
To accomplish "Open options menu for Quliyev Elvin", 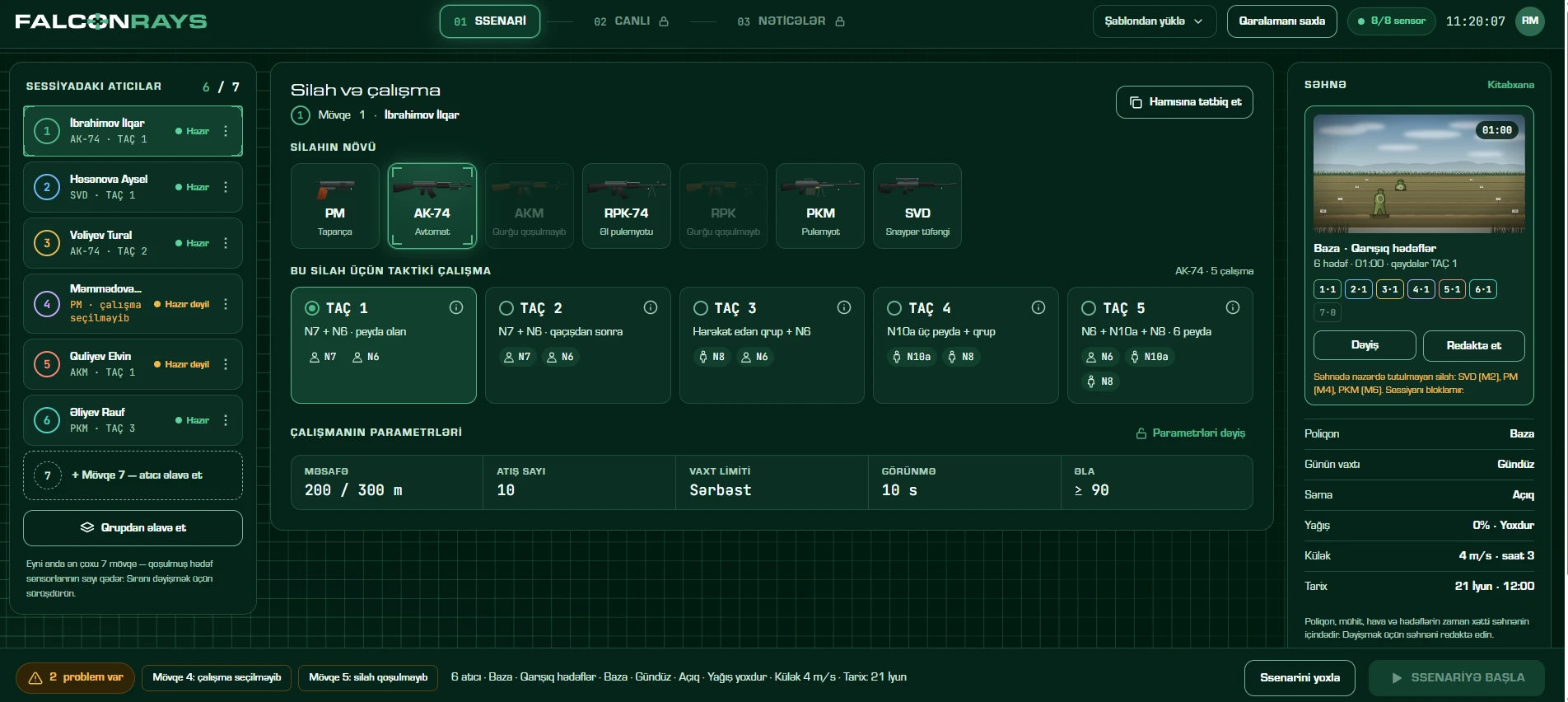I will (x=226, y=364).
